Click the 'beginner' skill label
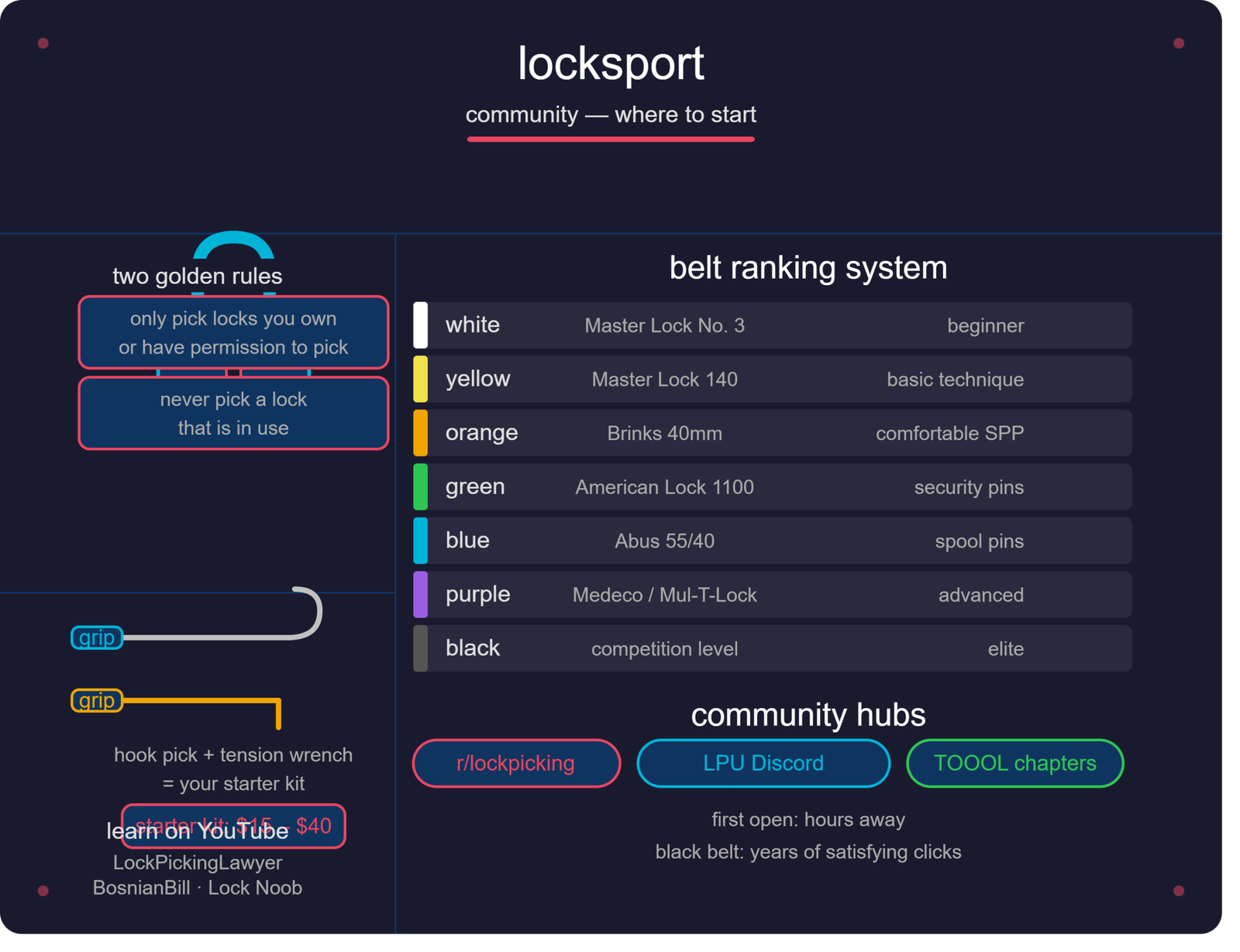This screenshot has height=952, width=1240. pyautogui.click(x=985, y=326)
